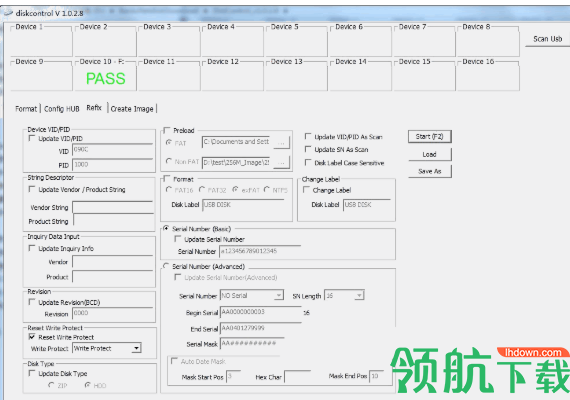570x400 pixels.
Task: Click the Non FAT image path field
Action: (x=237, y=163)
